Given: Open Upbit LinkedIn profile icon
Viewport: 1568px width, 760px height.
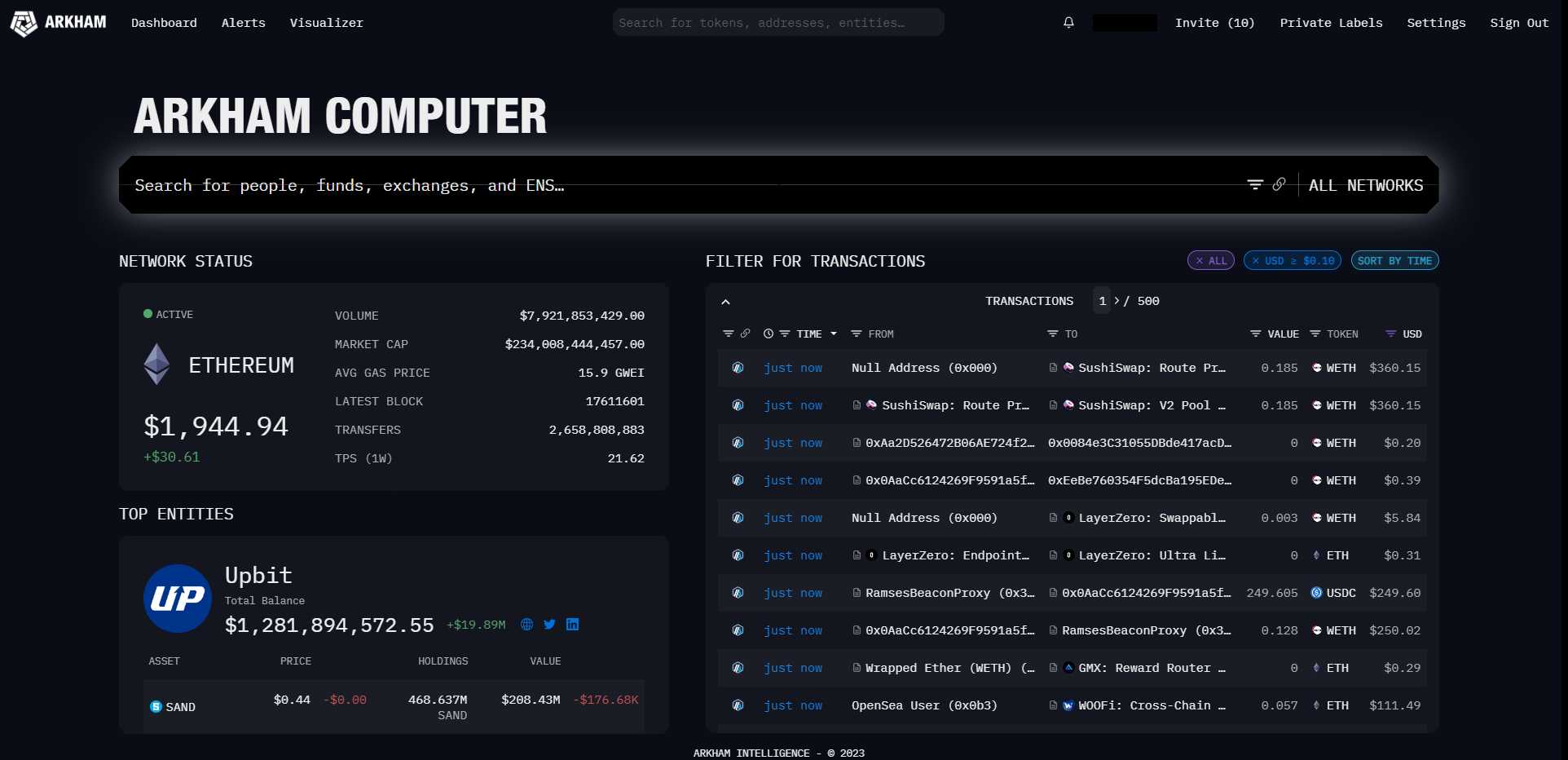Looking at the screenshot, I should pos(572,625).
